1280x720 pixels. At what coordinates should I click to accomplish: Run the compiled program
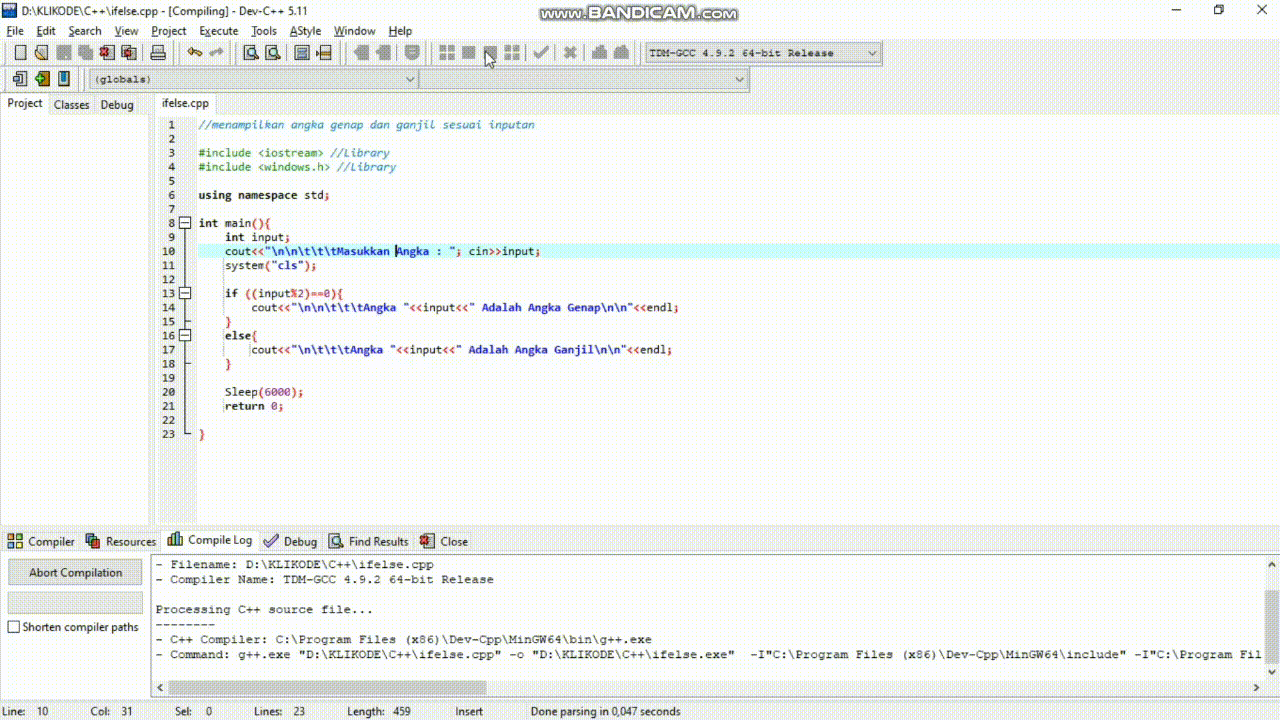[467, 53]
